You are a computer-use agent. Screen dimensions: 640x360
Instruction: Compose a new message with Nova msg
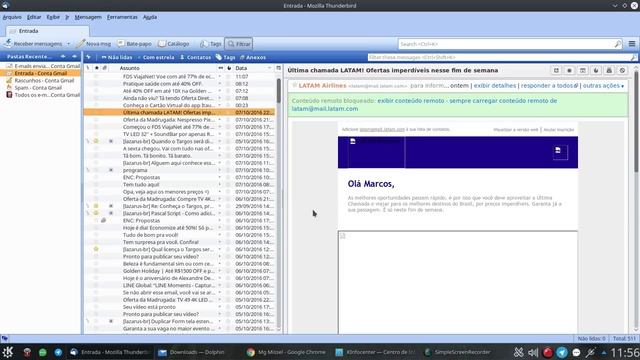click(94, 44)
